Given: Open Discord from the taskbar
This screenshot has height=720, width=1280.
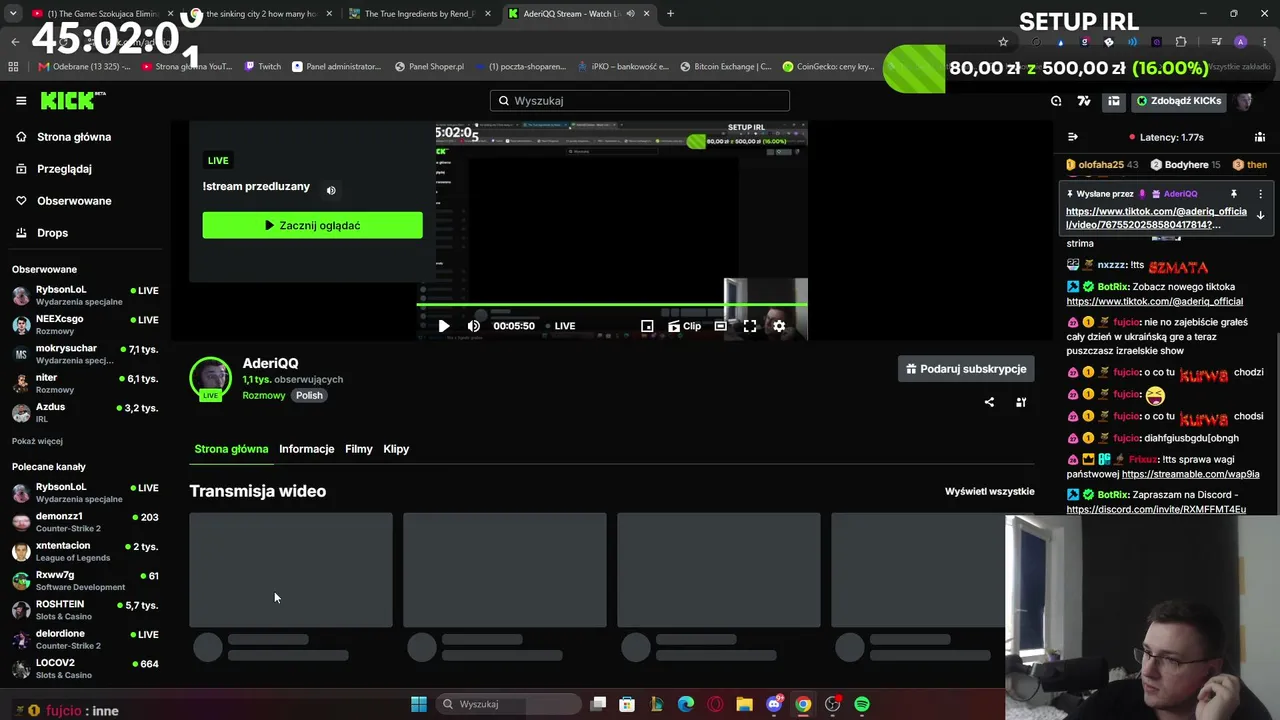Looking at the screenshot, I should coord(774,704).
